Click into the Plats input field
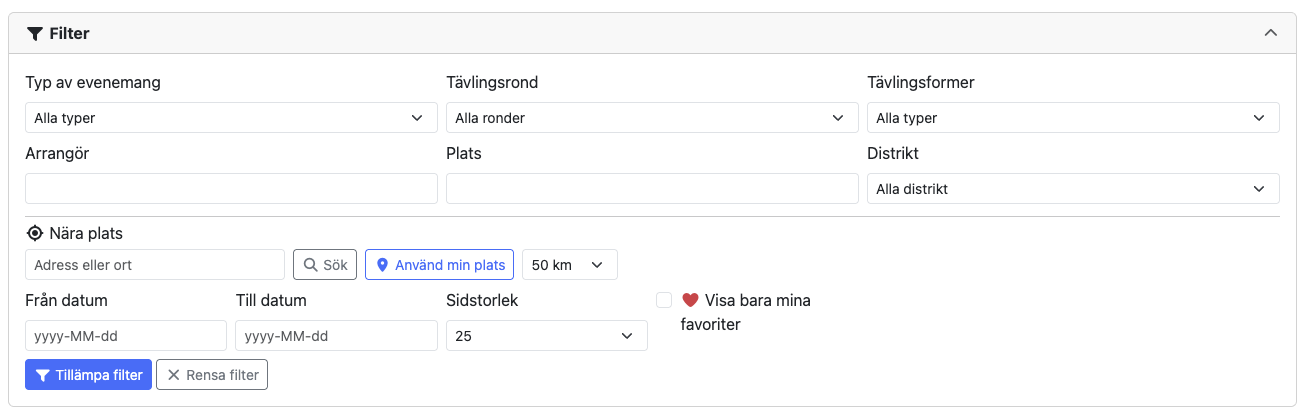Screen dimensions: 1306x415 coord(651,189)
